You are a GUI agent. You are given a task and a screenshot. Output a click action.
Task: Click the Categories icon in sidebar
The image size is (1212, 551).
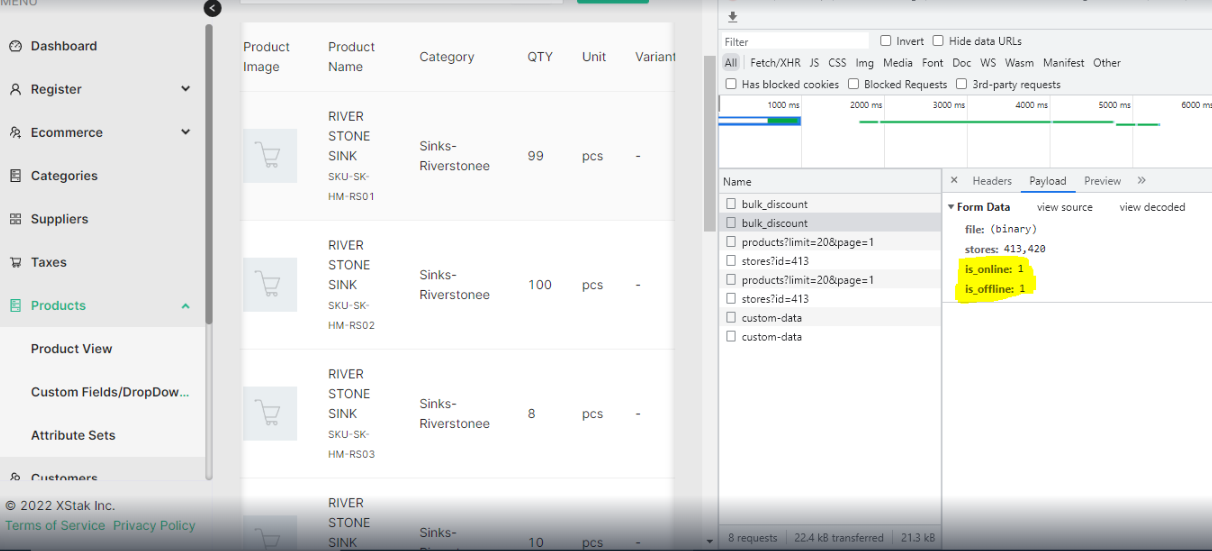click(x=15, y=176)
